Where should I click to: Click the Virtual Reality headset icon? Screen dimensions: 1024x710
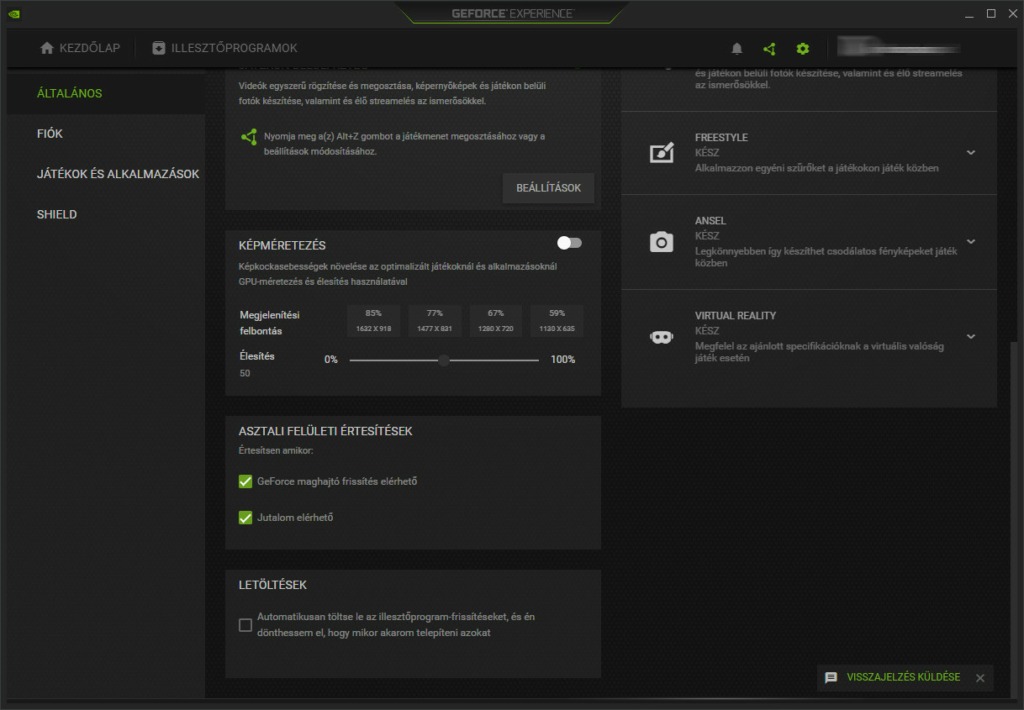pos(661,336)
